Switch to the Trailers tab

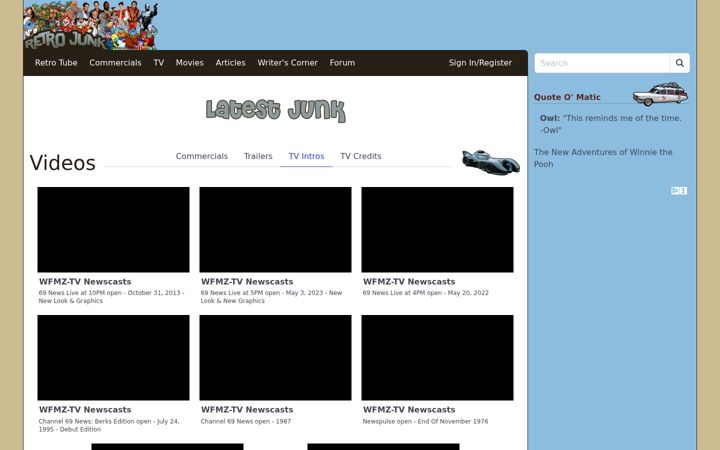pos(258,156)
